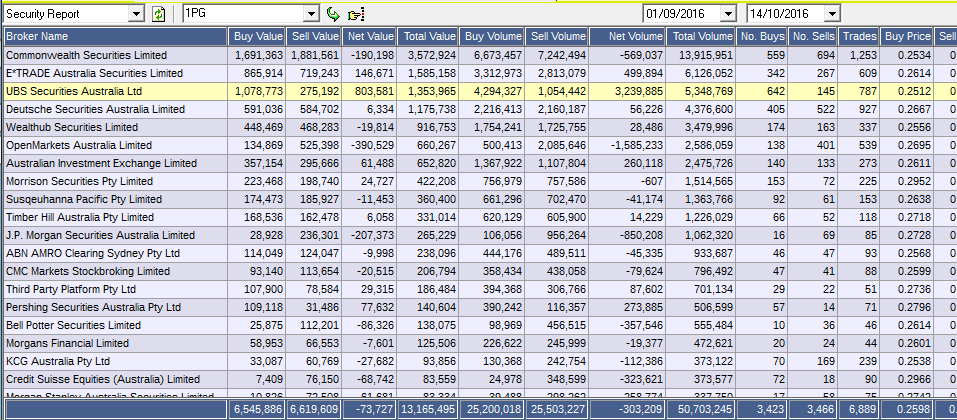Click Bell Potter sell value 112,201
This screenshot has height=420, width=957.
(314, 325)
